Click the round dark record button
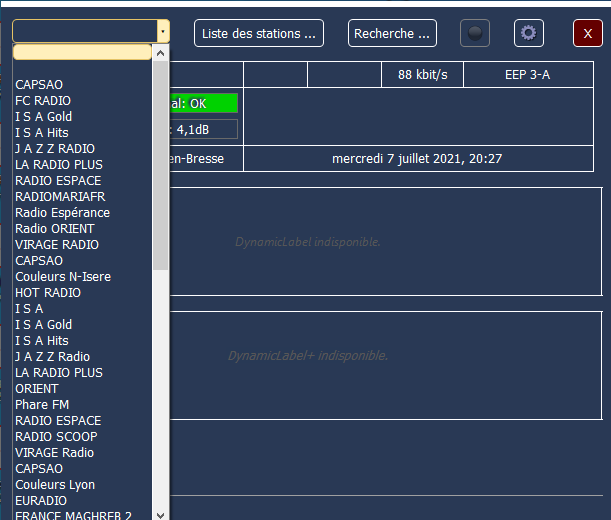Image resolution: width=611 pixels, height=520 pixels. coord(475,33)
